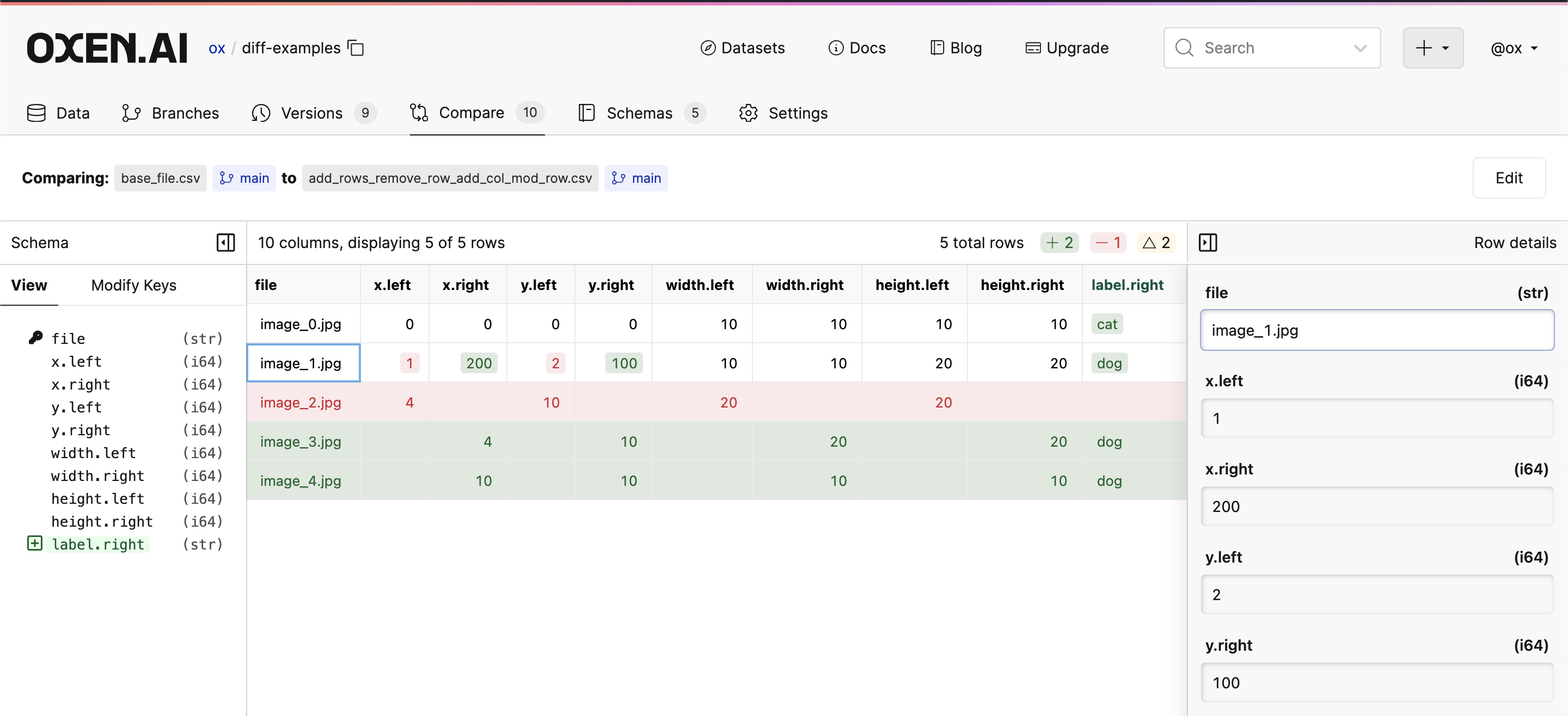Open the plus create-new dropdown
Image resolution: width=1568 pixels, height=716 pixels.
tap(1432, 47)
